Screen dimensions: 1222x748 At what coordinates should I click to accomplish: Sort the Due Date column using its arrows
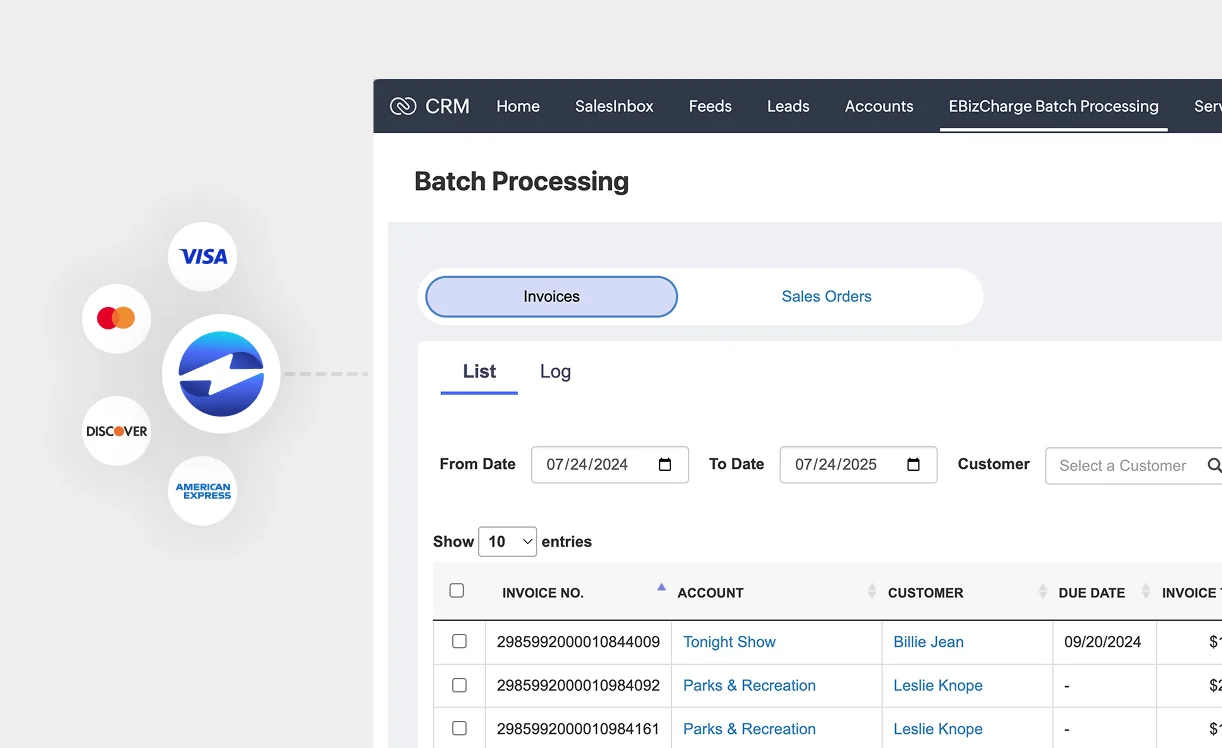tap(1146, 591)
